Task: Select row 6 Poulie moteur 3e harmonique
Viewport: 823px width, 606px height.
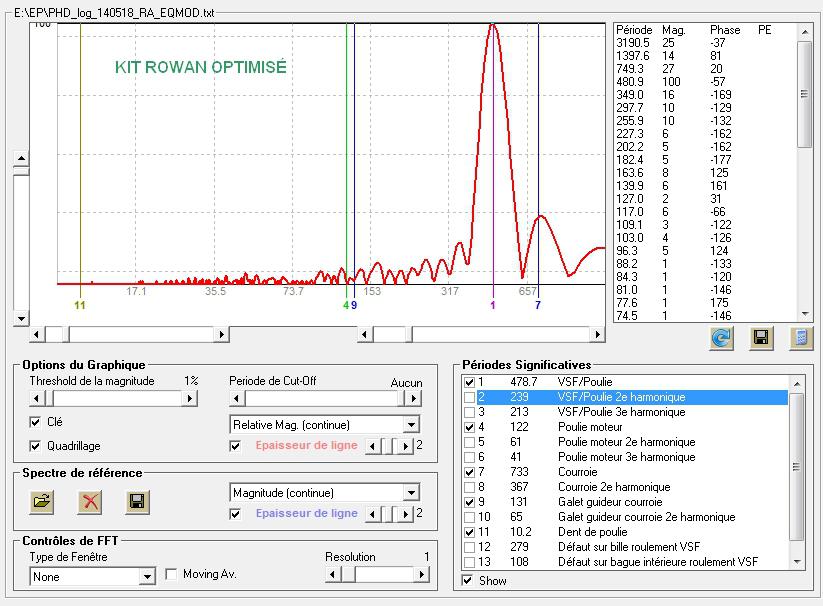Action: [x=625, y=457]
